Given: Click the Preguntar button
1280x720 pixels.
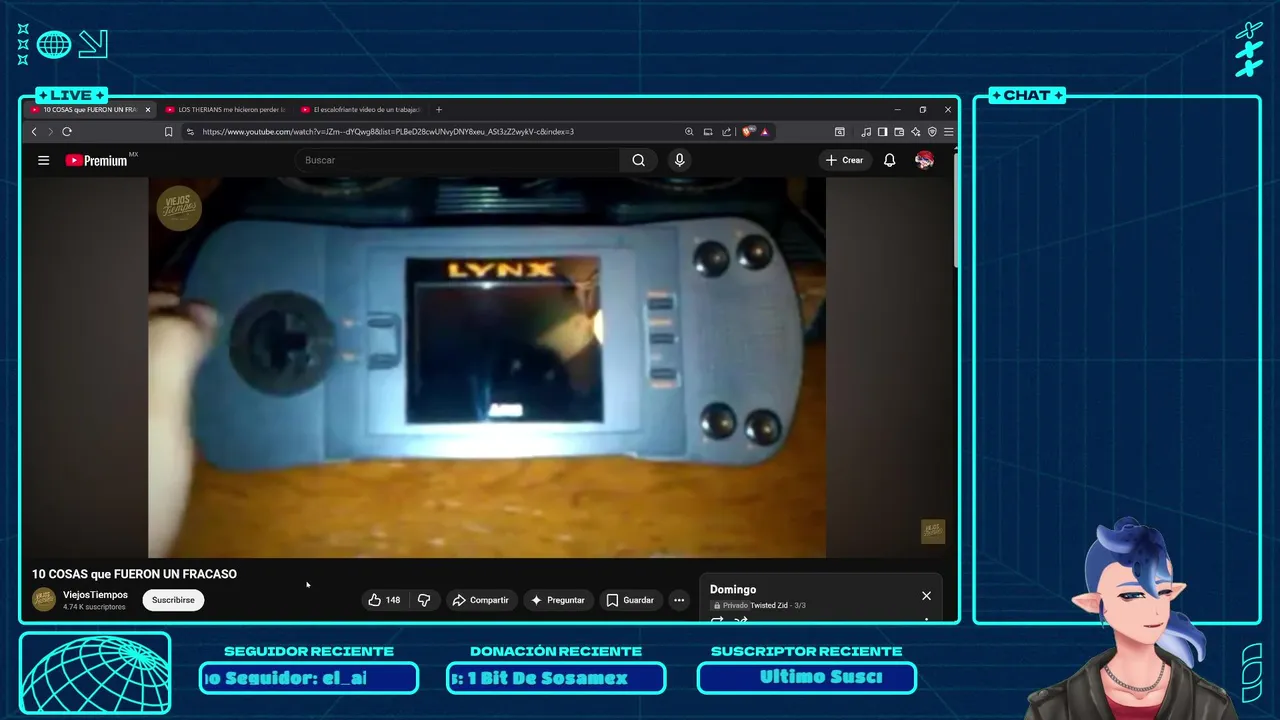Looking at the screenshot, I should coord(558,600).
